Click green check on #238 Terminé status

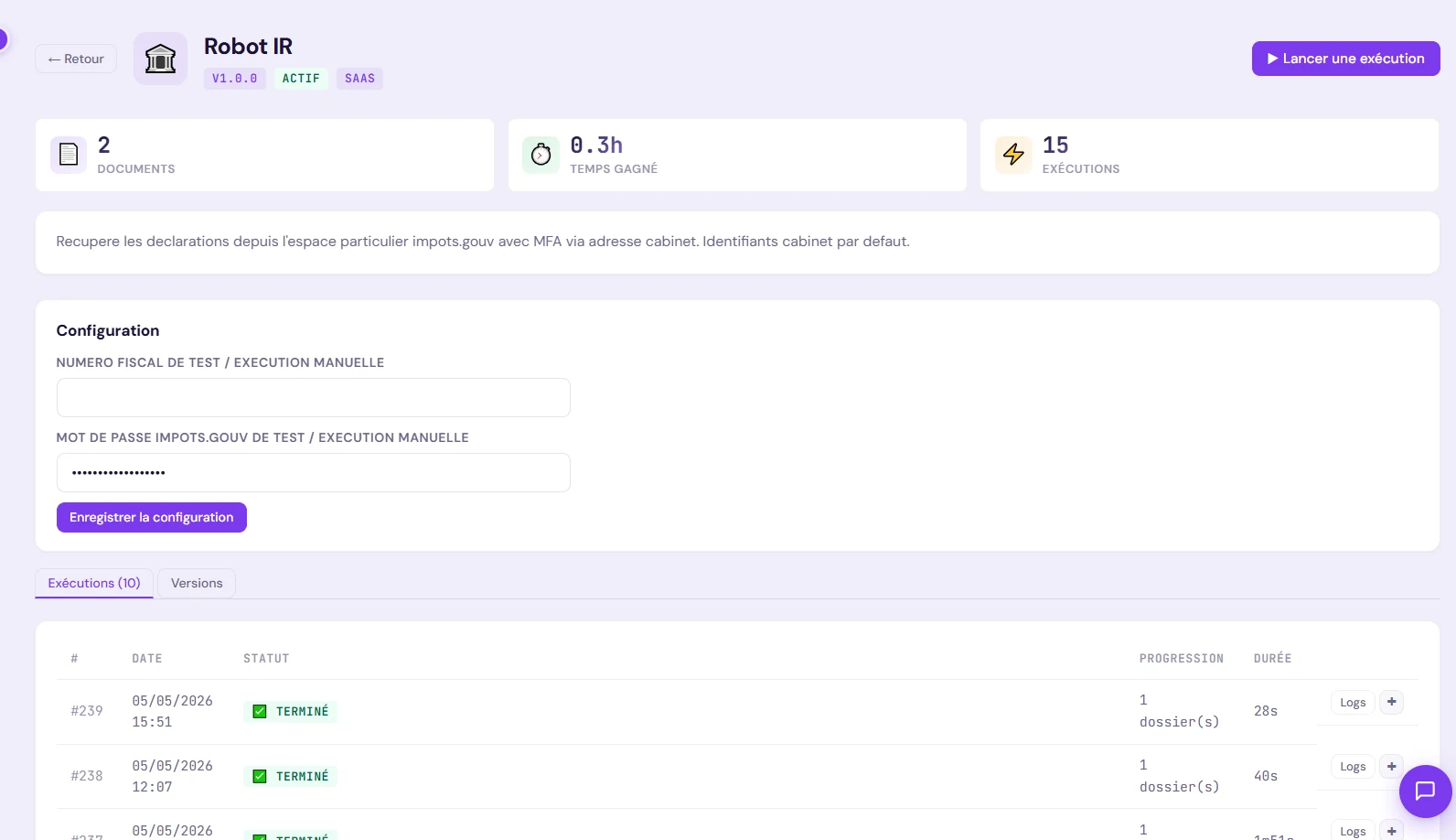tap(260, 776)
